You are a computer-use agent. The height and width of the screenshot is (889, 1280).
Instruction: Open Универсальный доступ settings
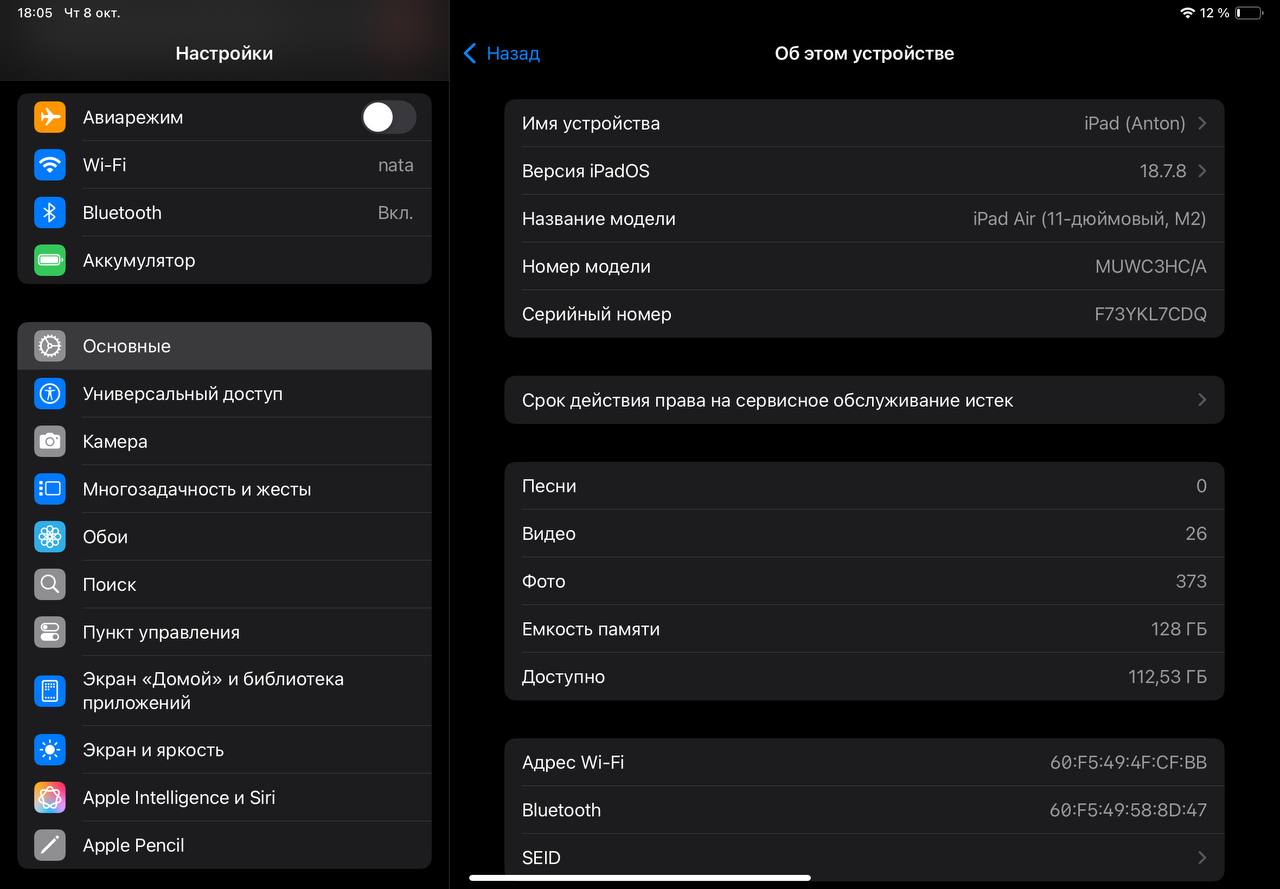pyautogui.click(x=225, y=394)
